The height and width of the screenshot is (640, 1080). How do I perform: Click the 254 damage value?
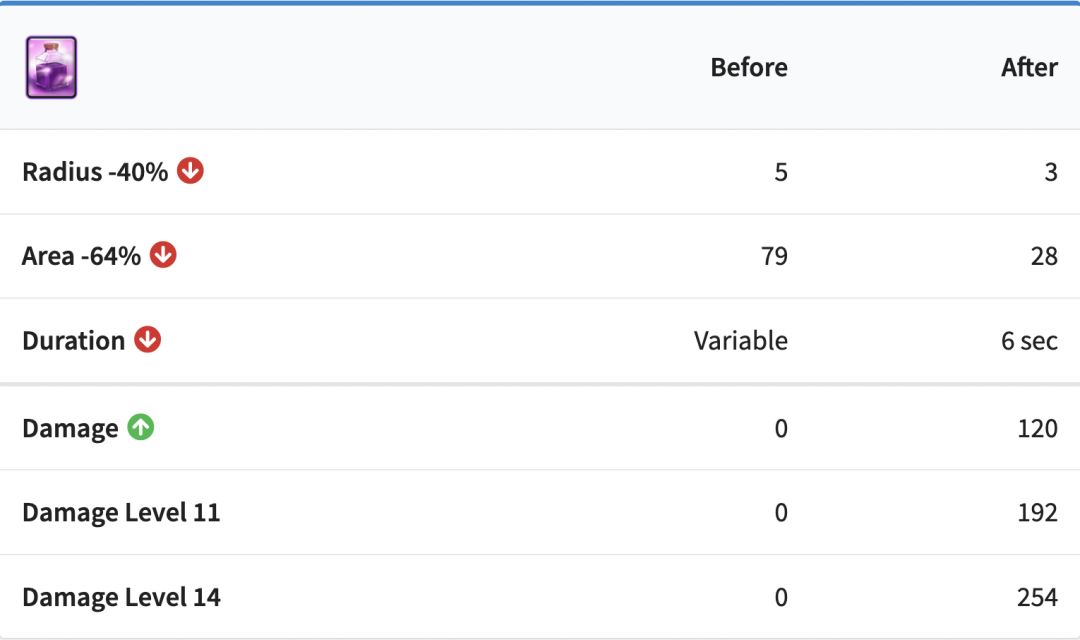coord(1037,598)
